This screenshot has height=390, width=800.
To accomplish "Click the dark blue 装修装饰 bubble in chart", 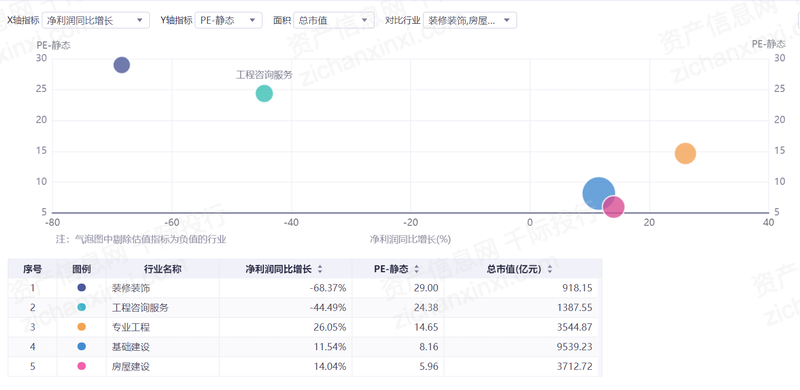I will [121, 65].
